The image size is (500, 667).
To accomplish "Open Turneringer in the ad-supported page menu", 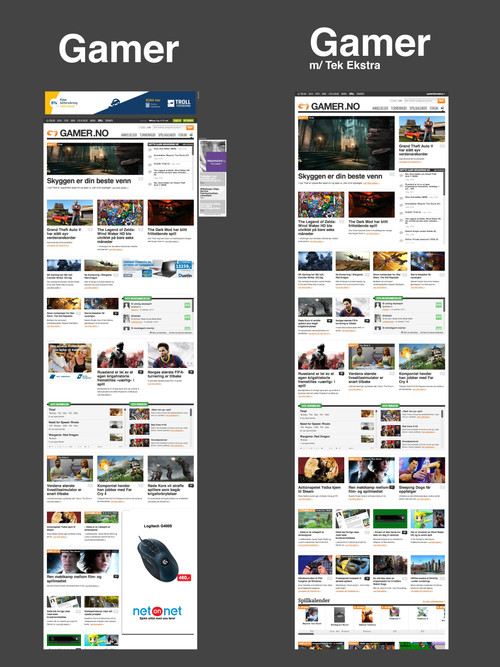I will coord(147,135).
